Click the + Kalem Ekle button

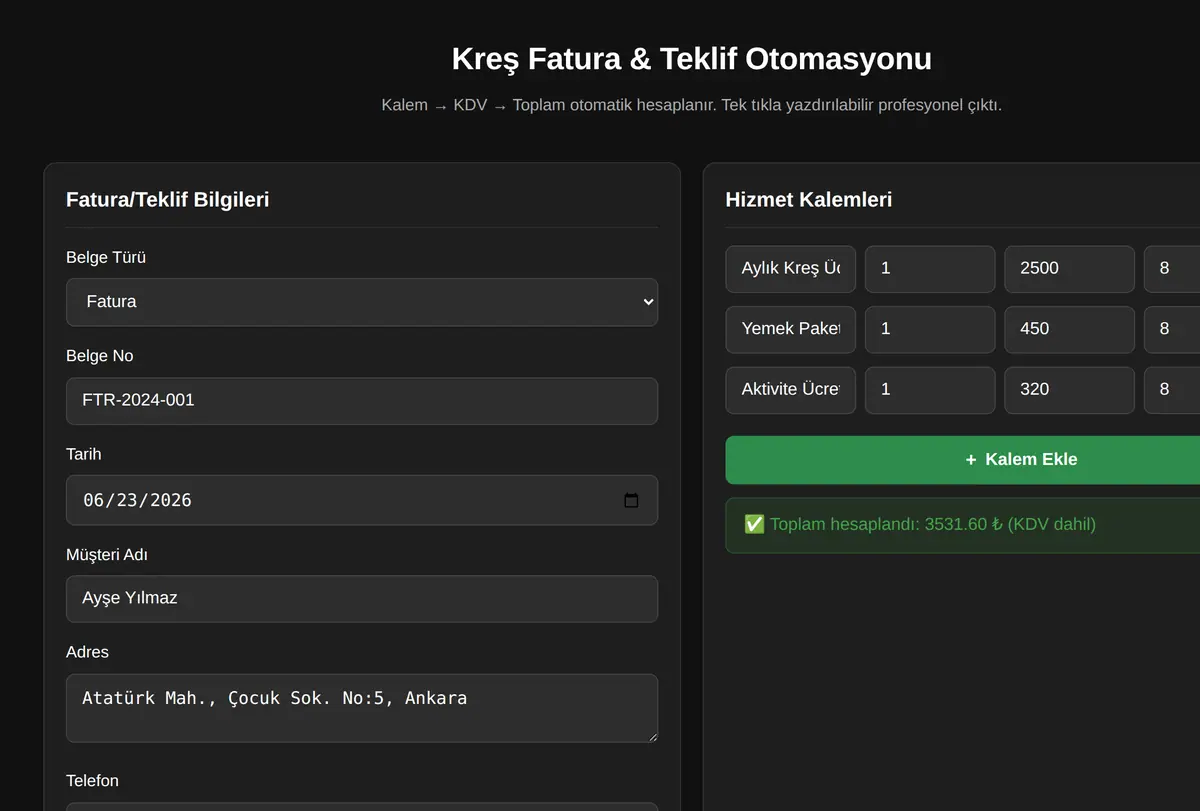point(963,460)
